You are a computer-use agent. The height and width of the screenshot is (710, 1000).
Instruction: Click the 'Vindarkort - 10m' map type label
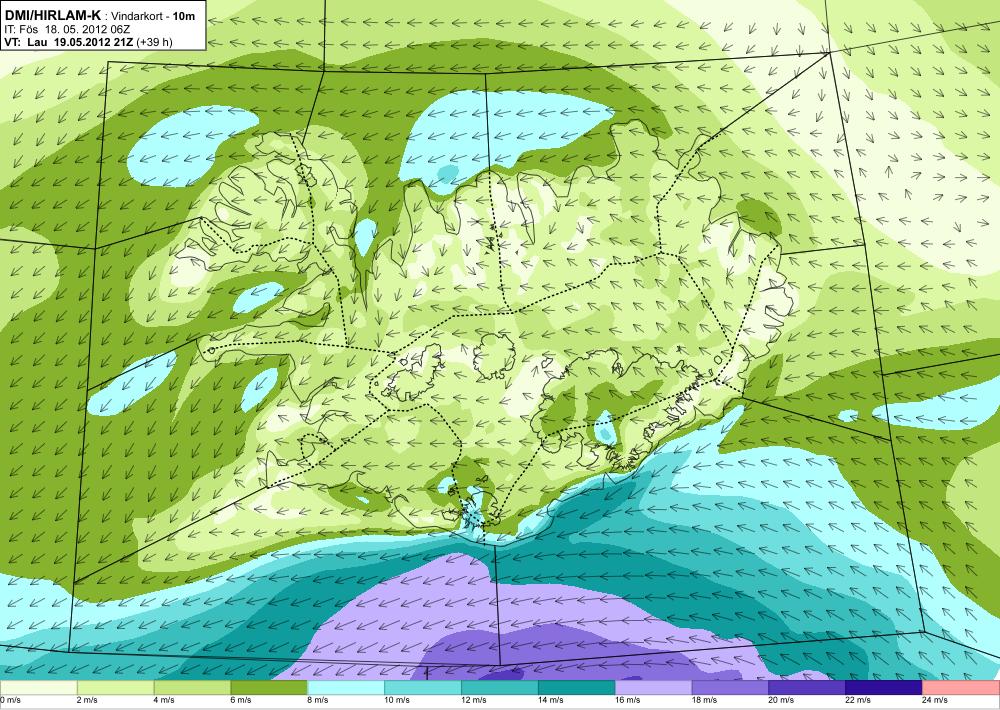pos(154,16)
